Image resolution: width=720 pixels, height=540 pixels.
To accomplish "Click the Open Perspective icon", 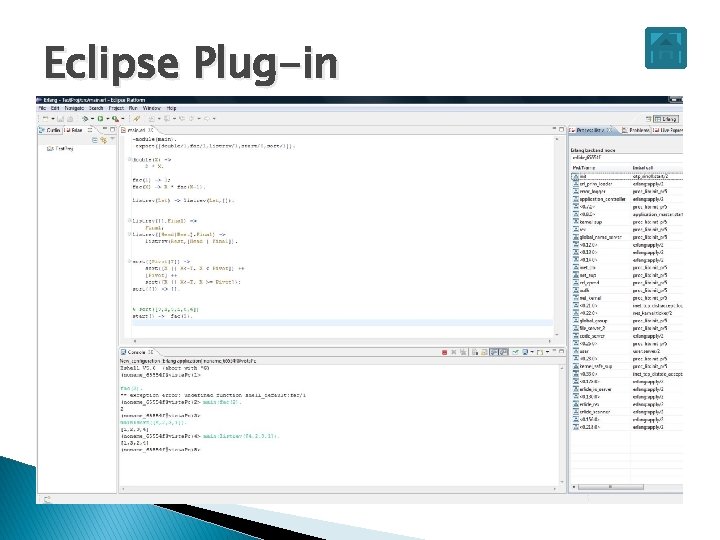I will (648, 119).
